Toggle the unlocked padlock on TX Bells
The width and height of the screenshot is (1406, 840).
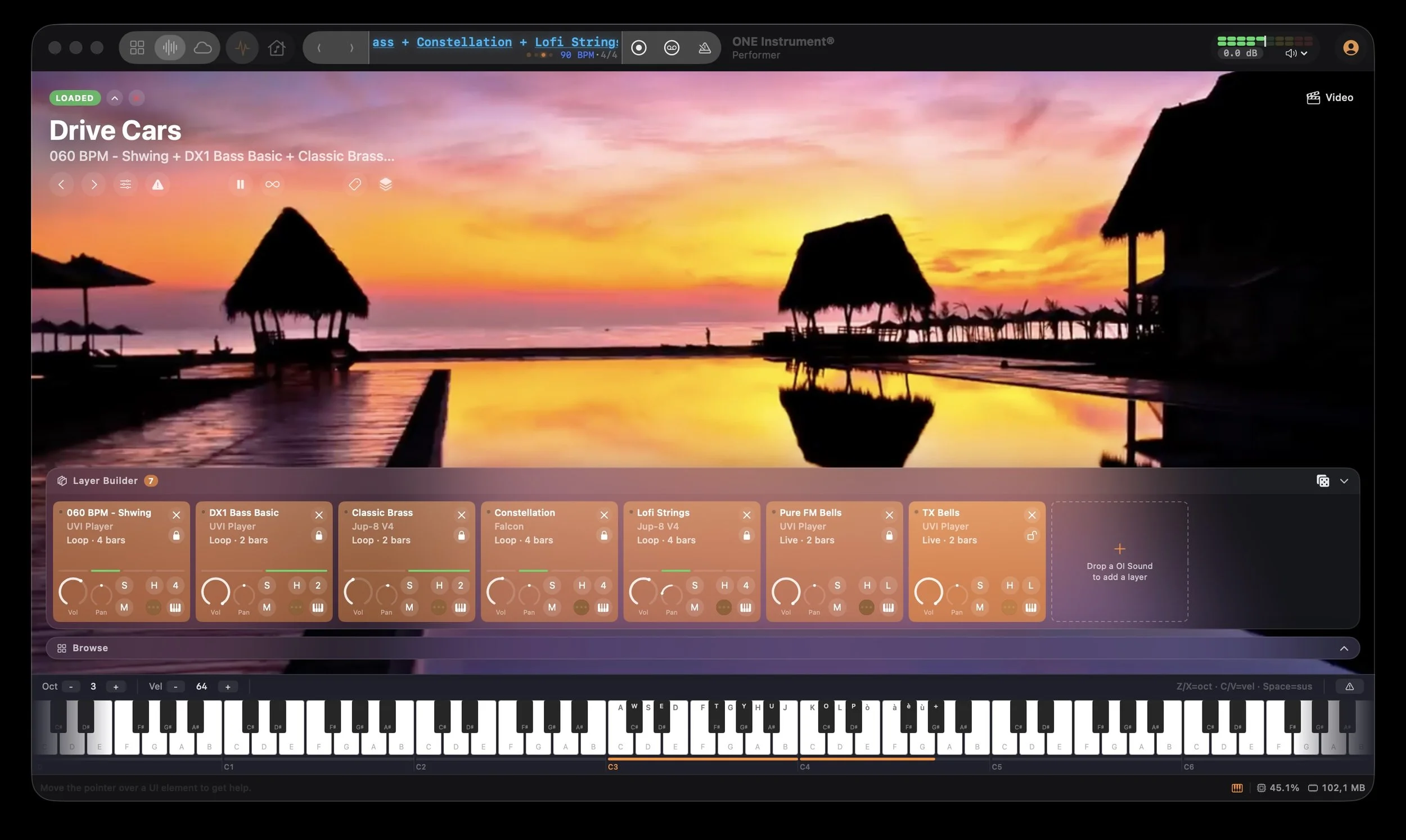pos(1032,535)
